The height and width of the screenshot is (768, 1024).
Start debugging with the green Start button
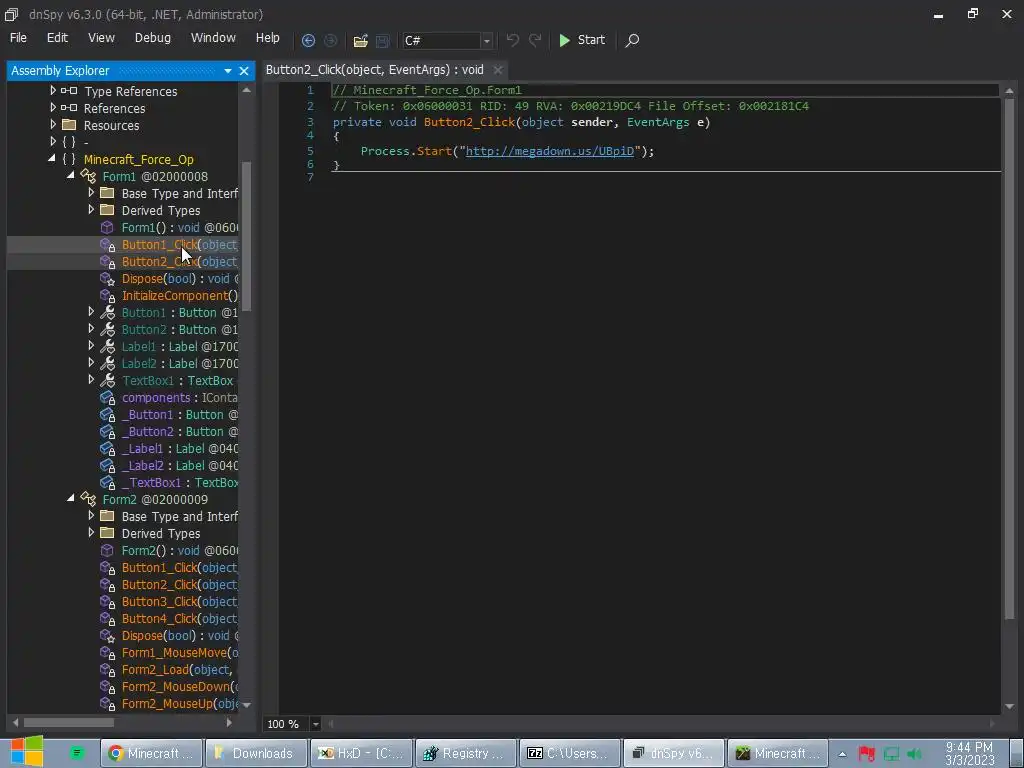(582, 40)
